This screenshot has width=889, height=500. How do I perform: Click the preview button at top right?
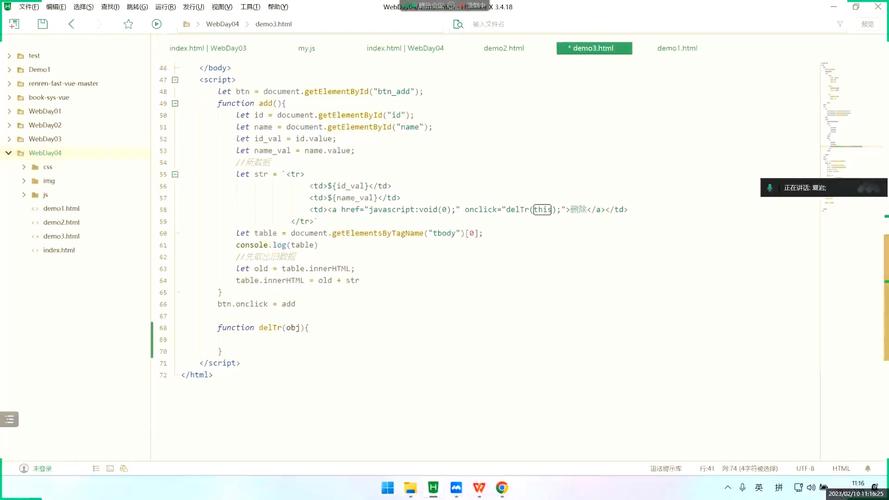click(x=867, y=24)
